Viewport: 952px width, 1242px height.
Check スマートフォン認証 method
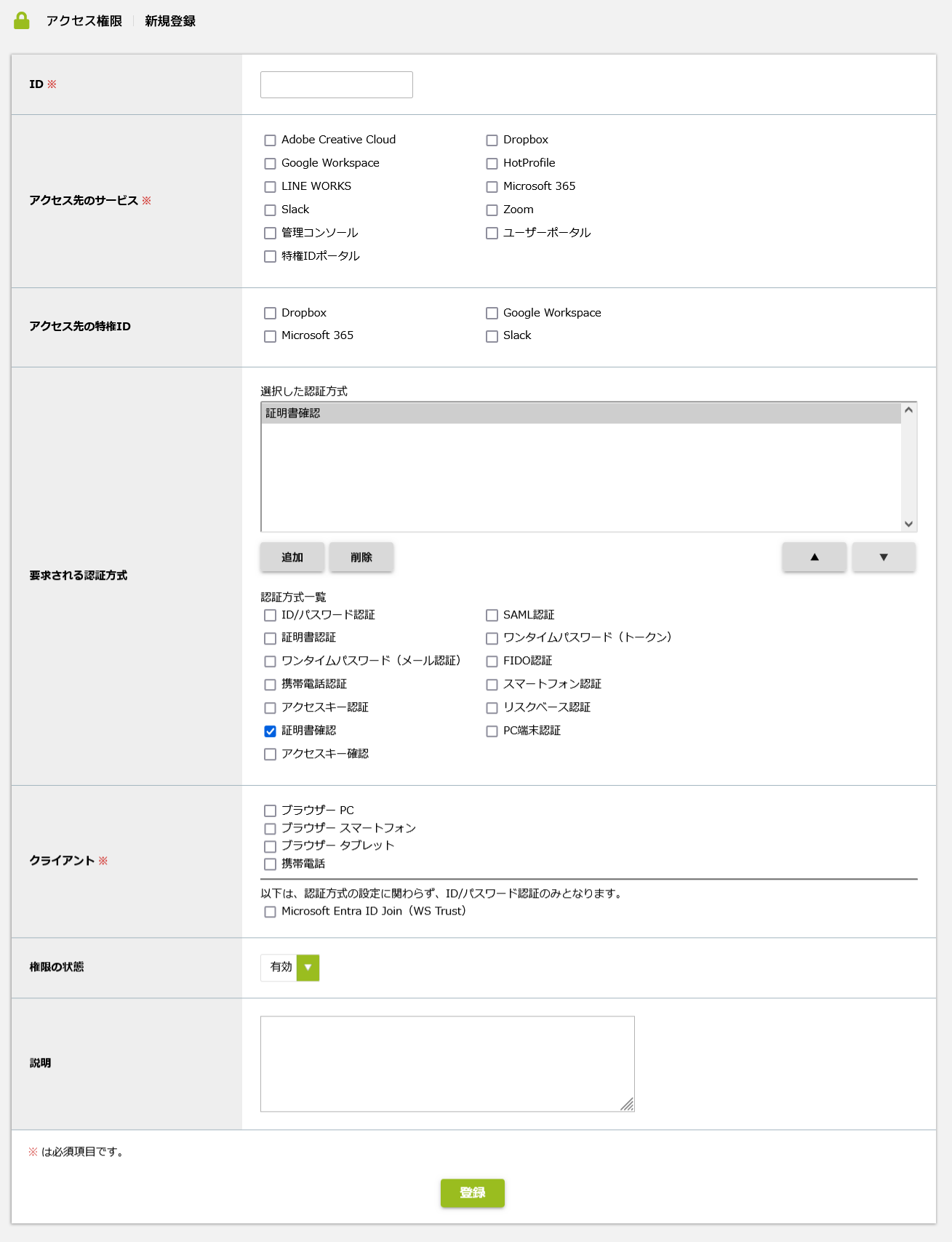pos(492,685)
